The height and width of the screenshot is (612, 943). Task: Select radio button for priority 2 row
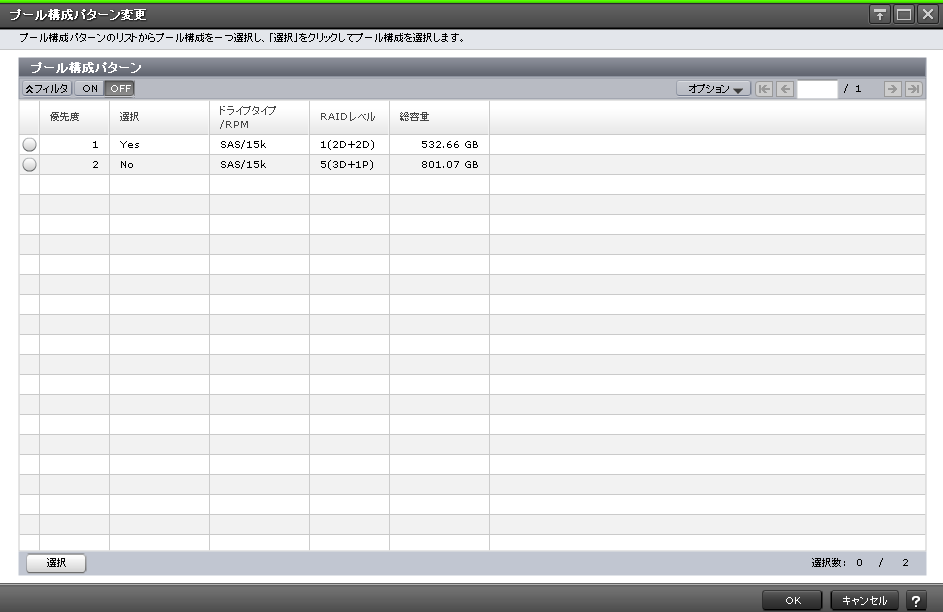pyautogui.click(x=29, y=165)
